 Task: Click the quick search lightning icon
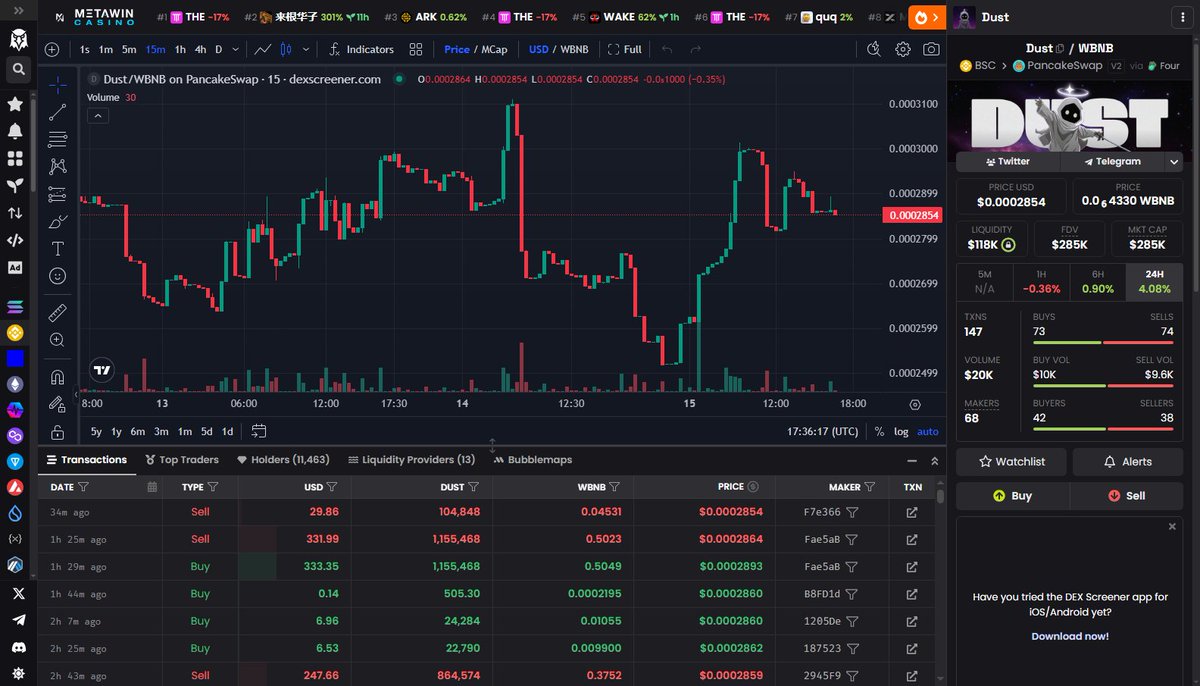[874, 49]
